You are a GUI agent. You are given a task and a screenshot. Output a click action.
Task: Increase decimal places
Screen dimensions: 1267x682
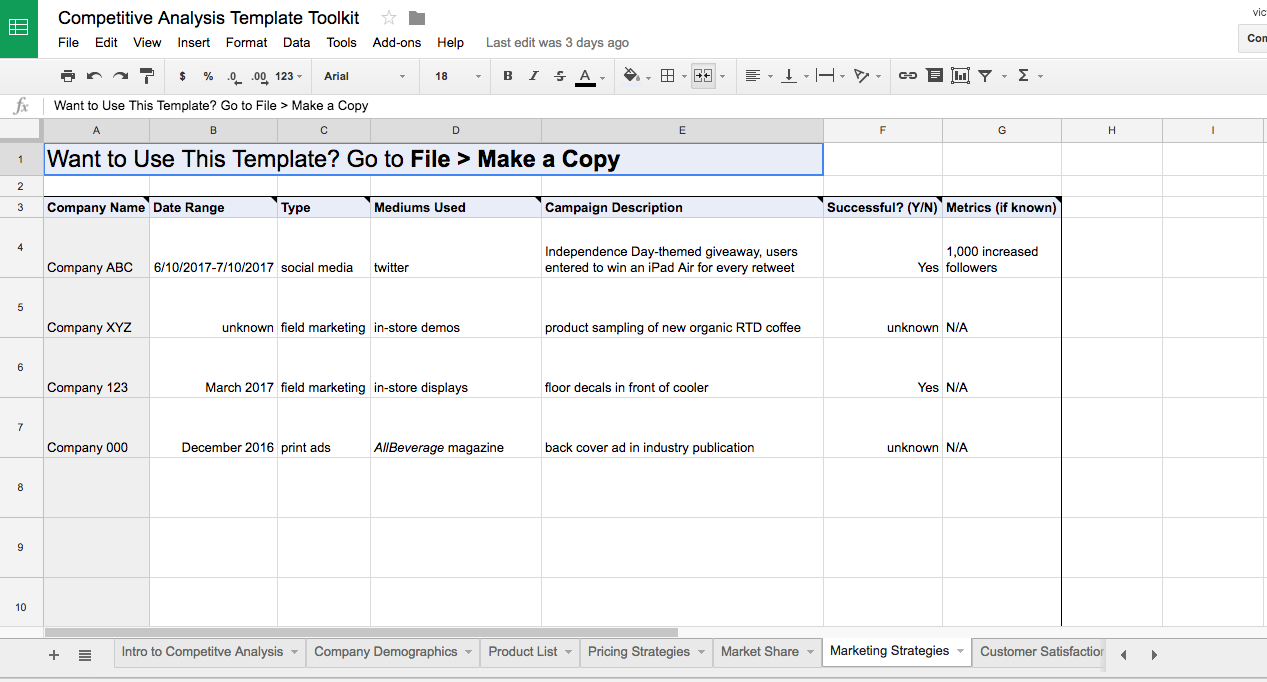coord(259,76)
